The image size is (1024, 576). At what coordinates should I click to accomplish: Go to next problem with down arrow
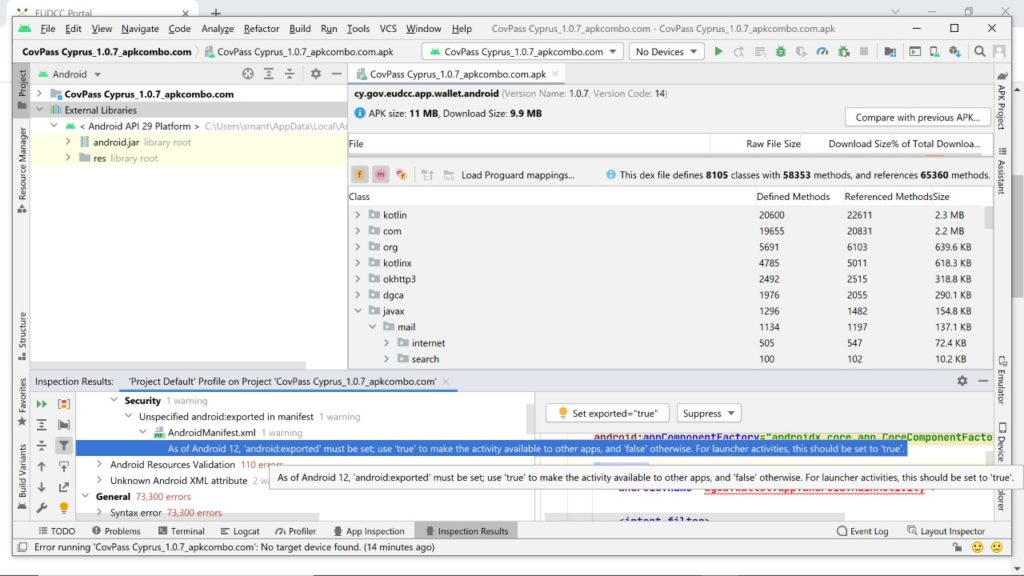pyautogui.click(x=42, y=487)
